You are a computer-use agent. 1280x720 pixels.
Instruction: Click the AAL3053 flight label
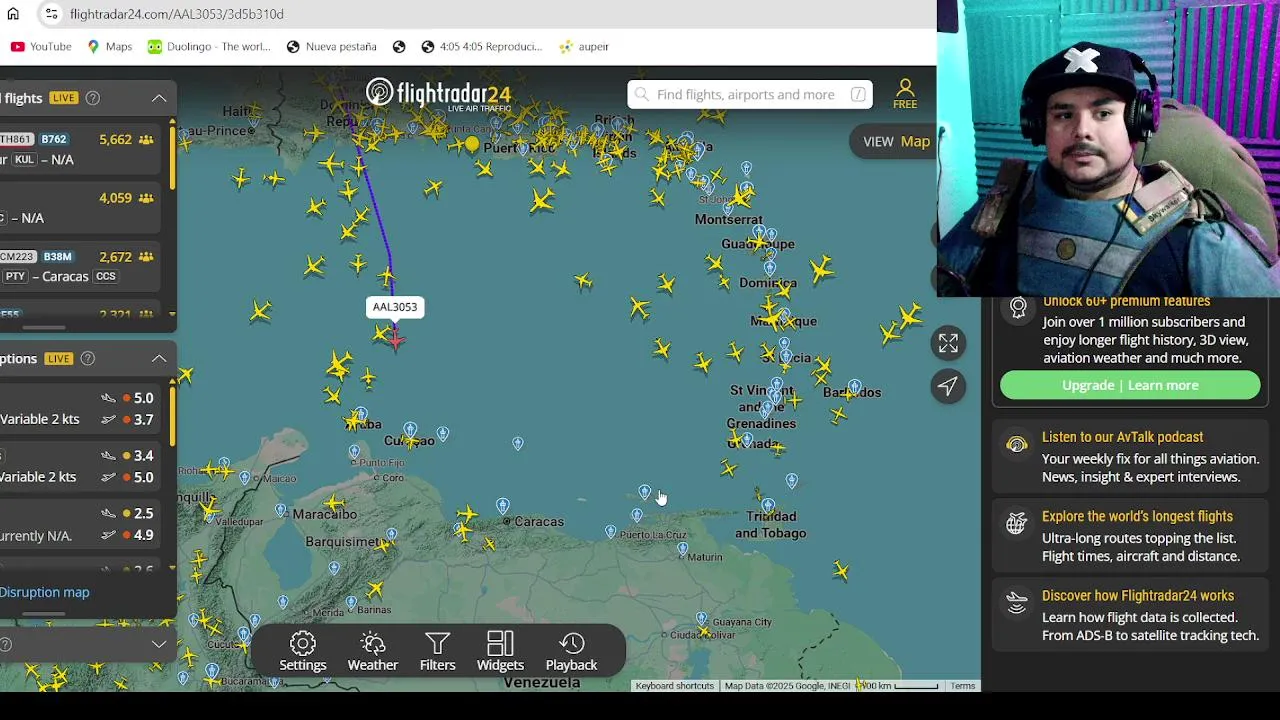pyautogui.click(x=395, y=307)
